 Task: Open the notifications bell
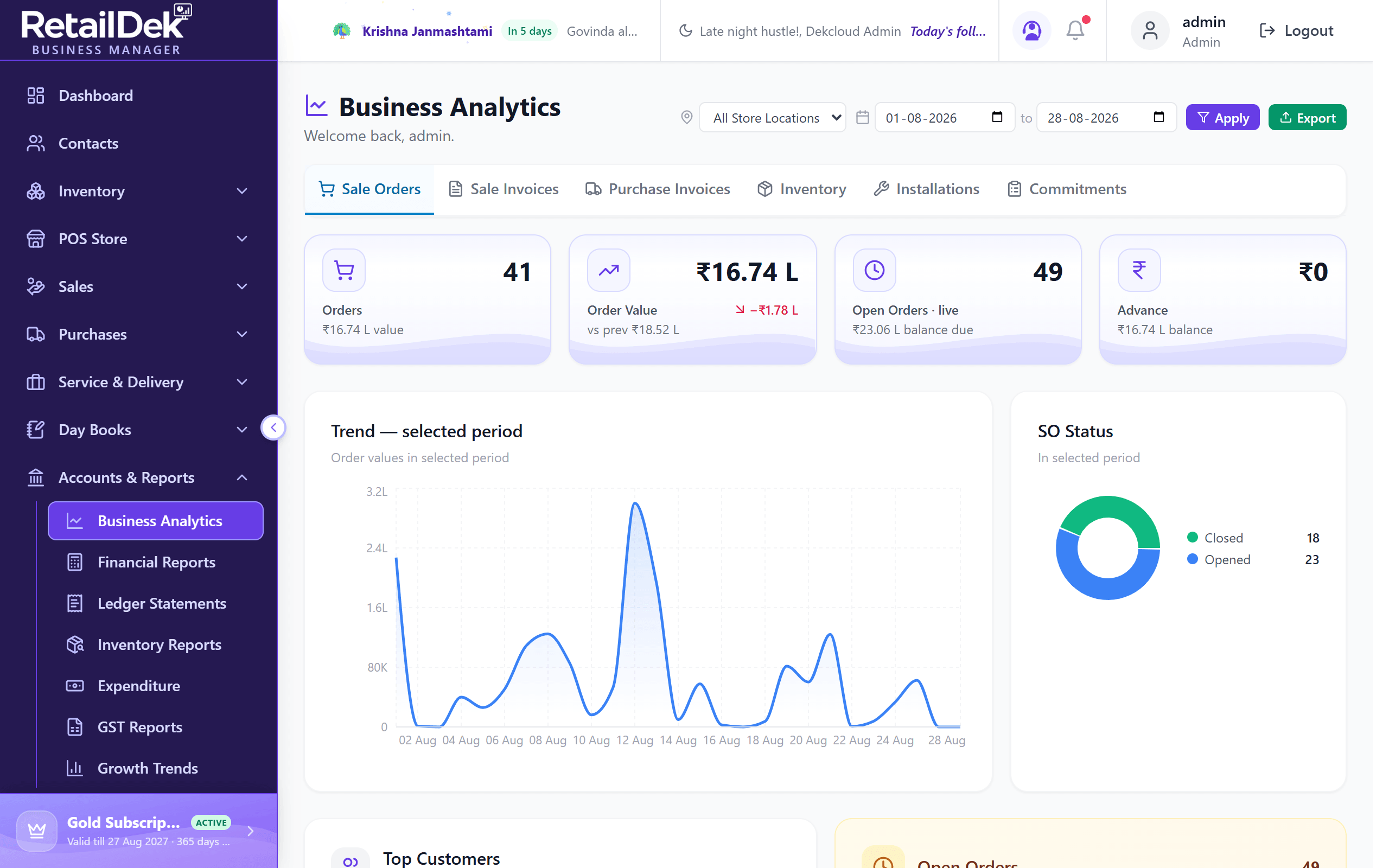coord(1075,30)
